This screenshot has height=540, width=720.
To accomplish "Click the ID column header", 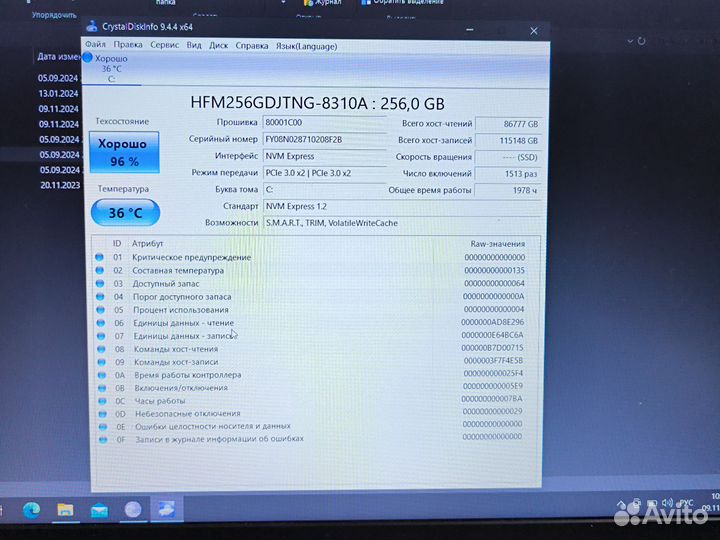I will click(117, 243).
